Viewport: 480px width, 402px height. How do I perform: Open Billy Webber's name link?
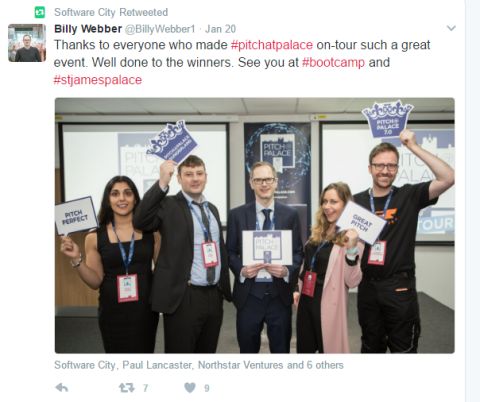[x=88, y=29]
